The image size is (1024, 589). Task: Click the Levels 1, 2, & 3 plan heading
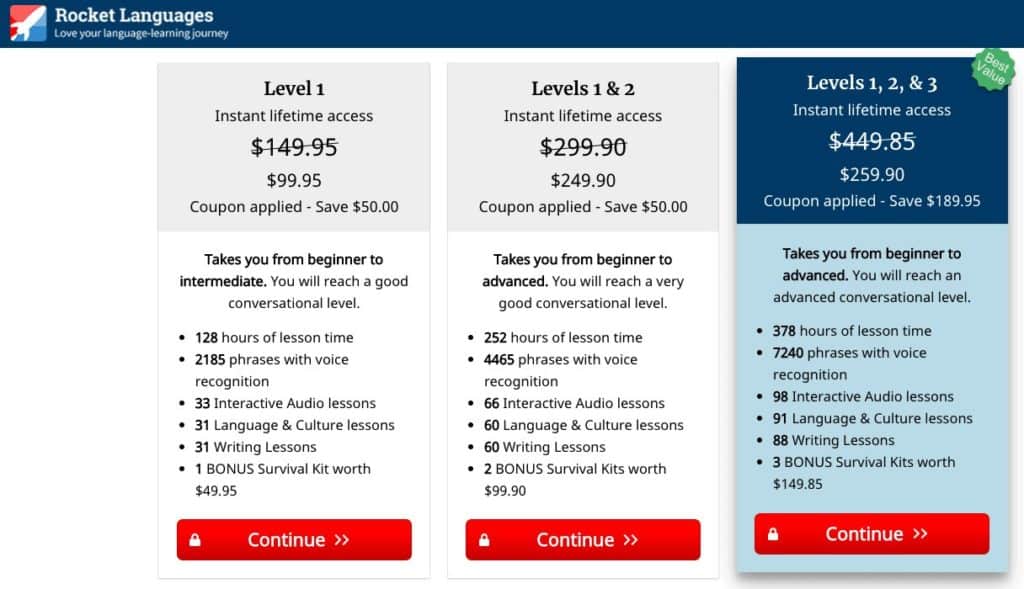(872, 83)
